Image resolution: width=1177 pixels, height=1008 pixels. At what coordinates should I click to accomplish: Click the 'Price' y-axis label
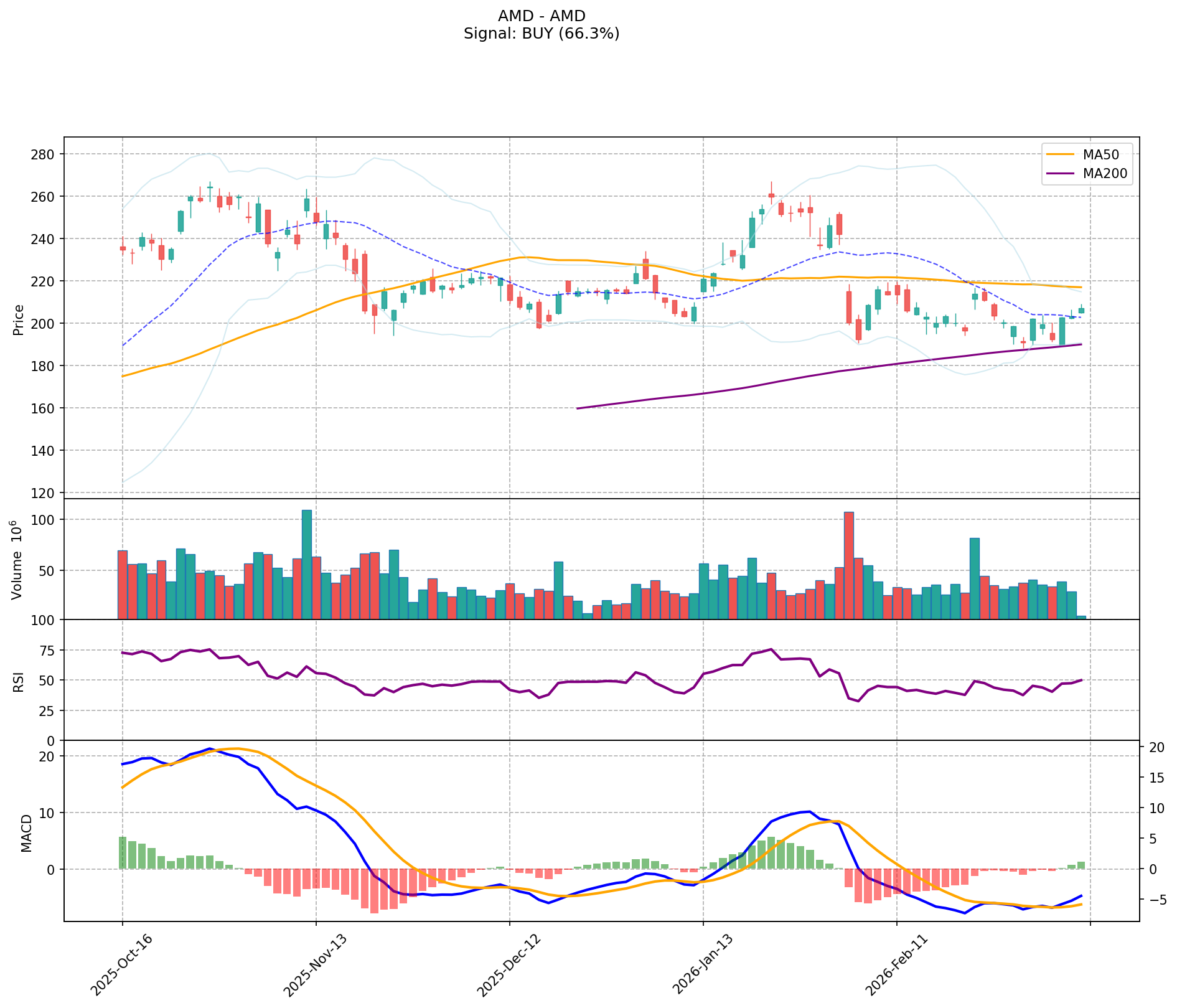(x=19, y=320)
